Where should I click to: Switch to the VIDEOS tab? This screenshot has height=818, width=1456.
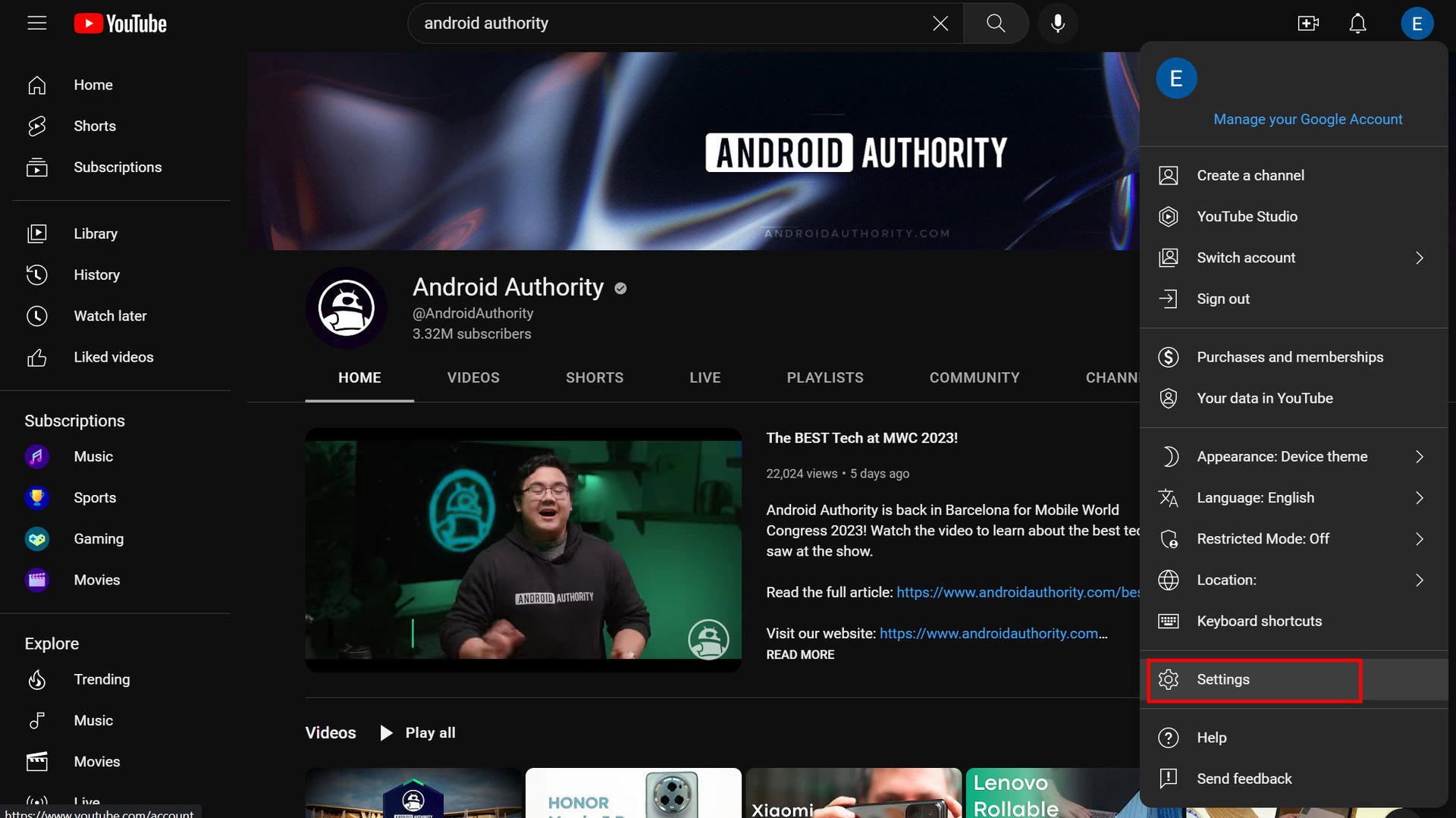(473, 378)
